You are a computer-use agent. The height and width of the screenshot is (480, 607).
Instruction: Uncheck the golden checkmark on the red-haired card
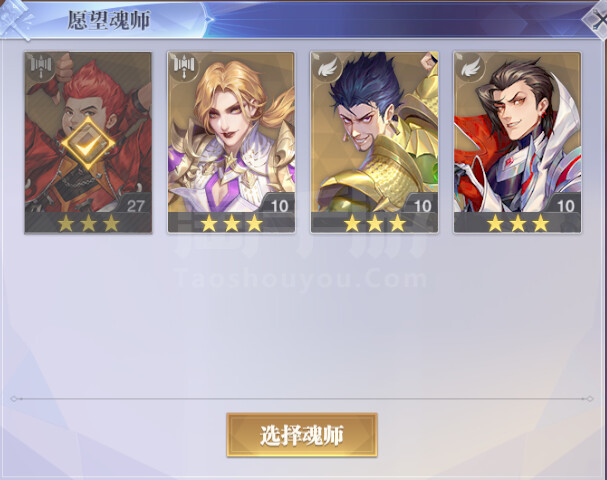point(88,145)
